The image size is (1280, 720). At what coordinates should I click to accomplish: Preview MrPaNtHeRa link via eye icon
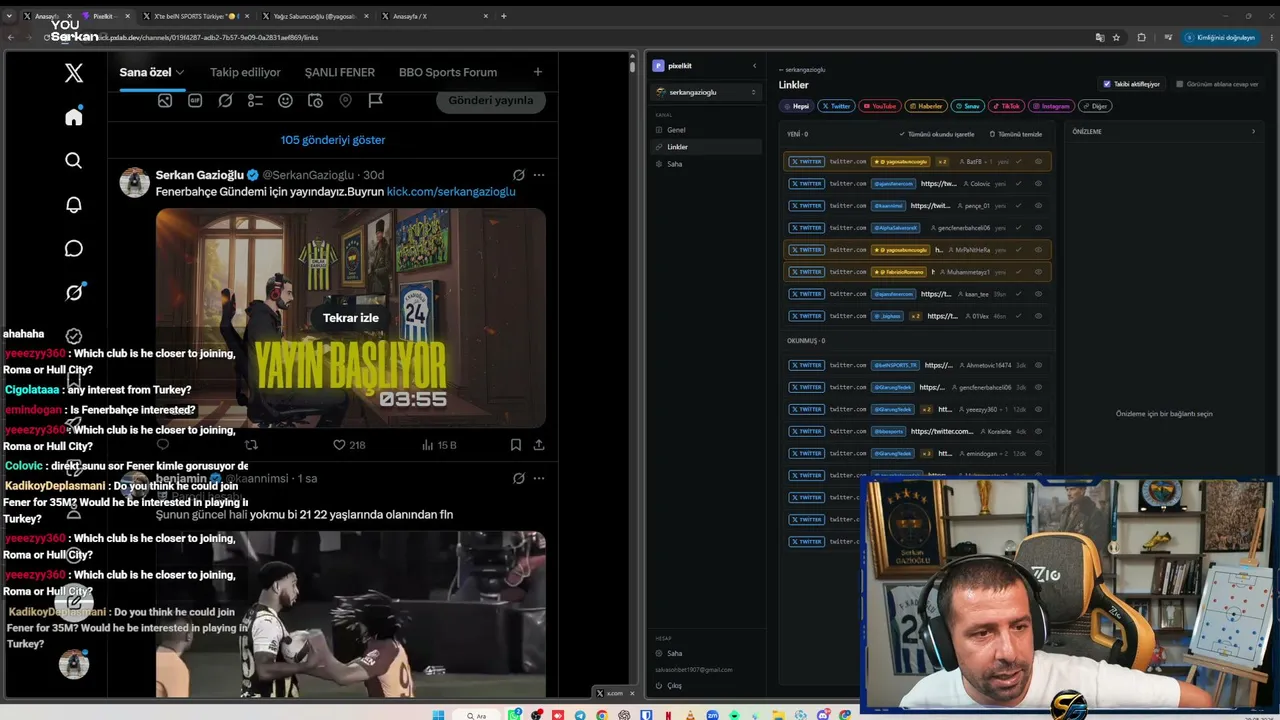click(1038, 249)
